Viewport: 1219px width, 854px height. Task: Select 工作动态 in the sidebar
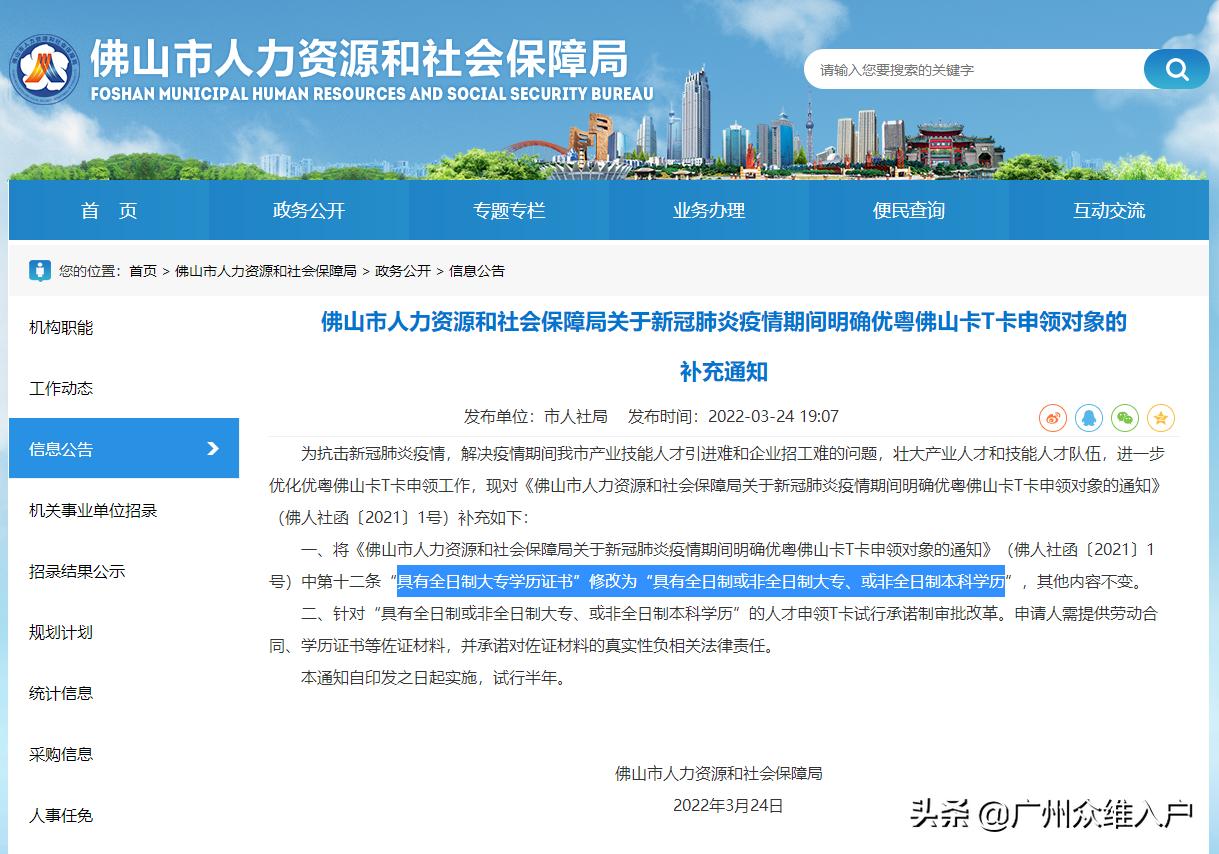[60, 388]
